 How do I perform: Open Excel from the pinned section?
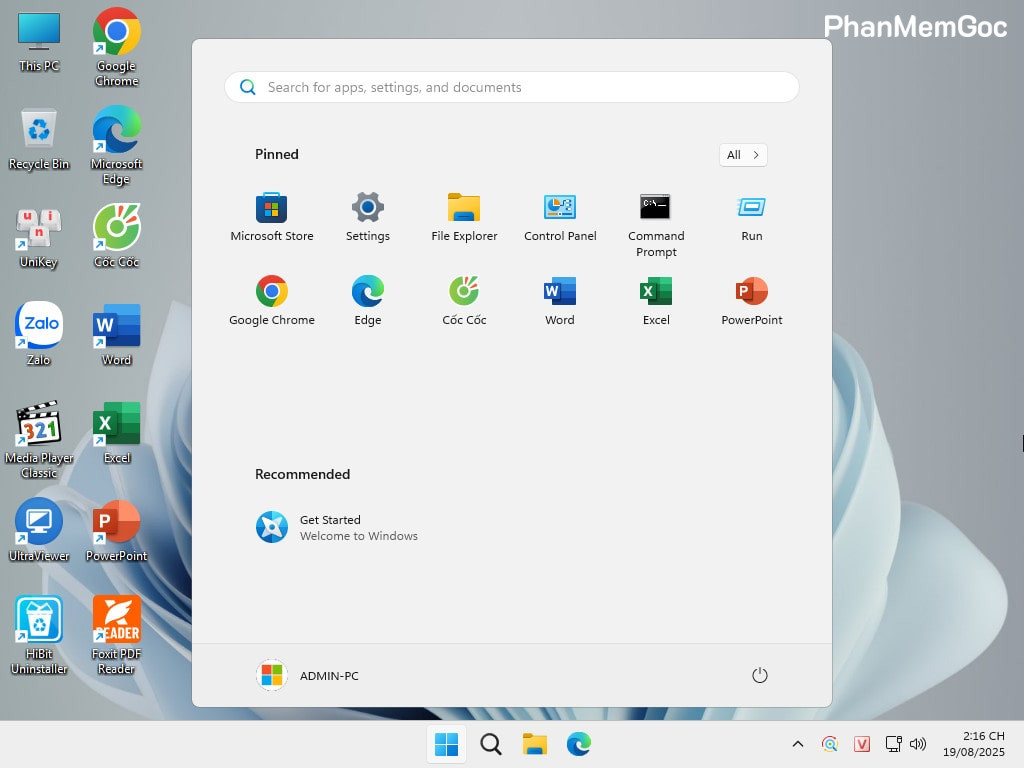point(656,301)
